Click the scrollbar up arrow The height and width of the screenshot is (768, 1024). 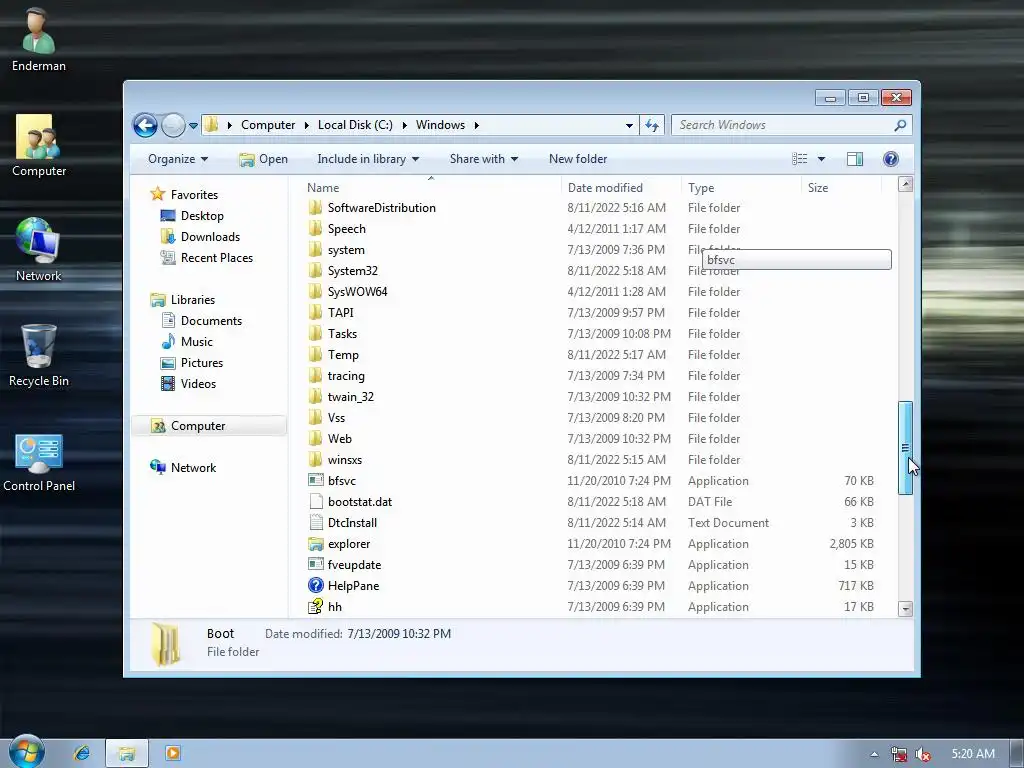905,184
